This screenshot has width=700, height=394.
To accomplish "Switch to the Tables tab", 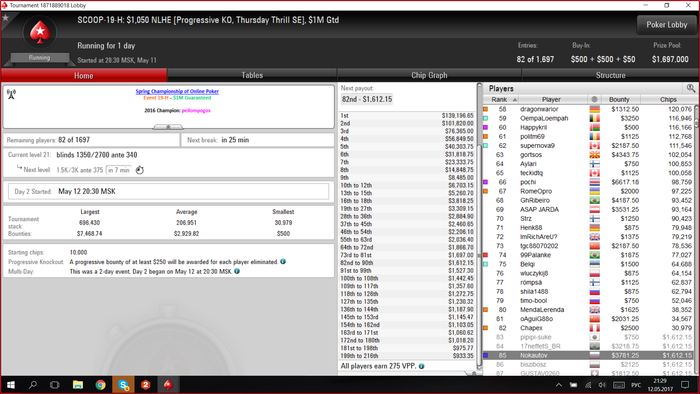I will tap(252, 75).
